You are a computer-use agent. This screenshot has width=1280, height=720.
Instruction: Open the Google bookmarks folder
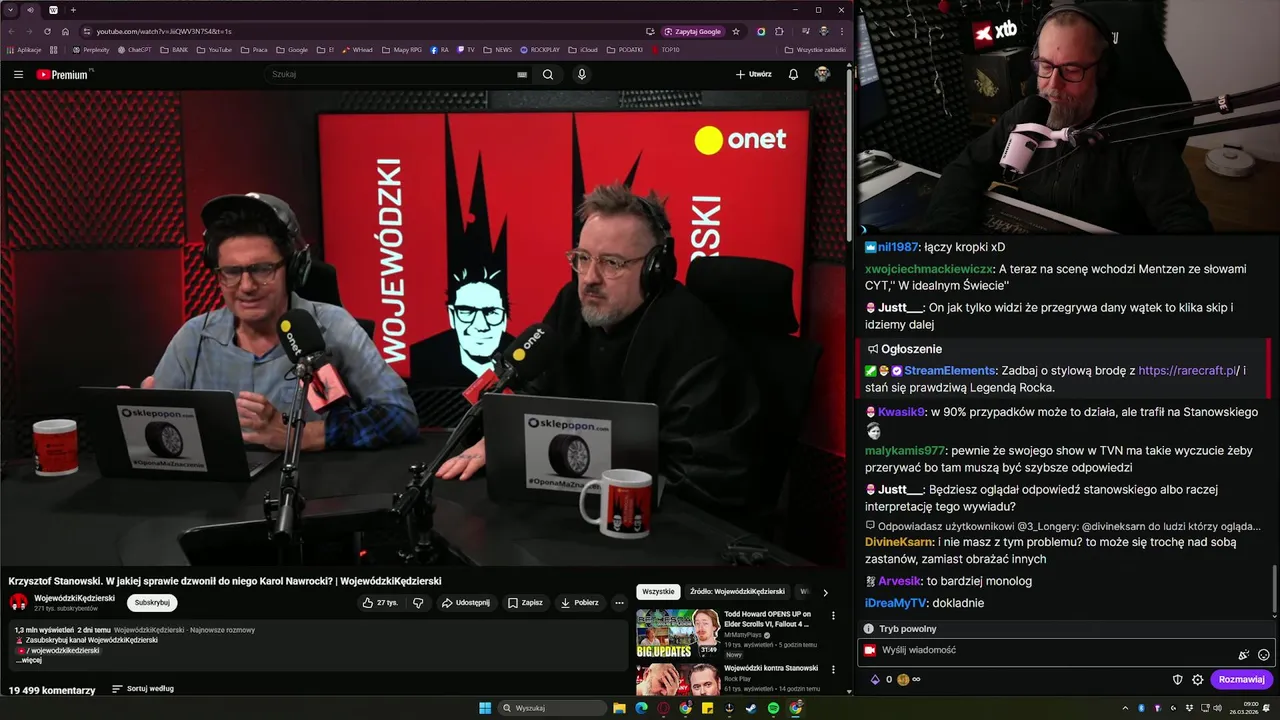[292, 49]
